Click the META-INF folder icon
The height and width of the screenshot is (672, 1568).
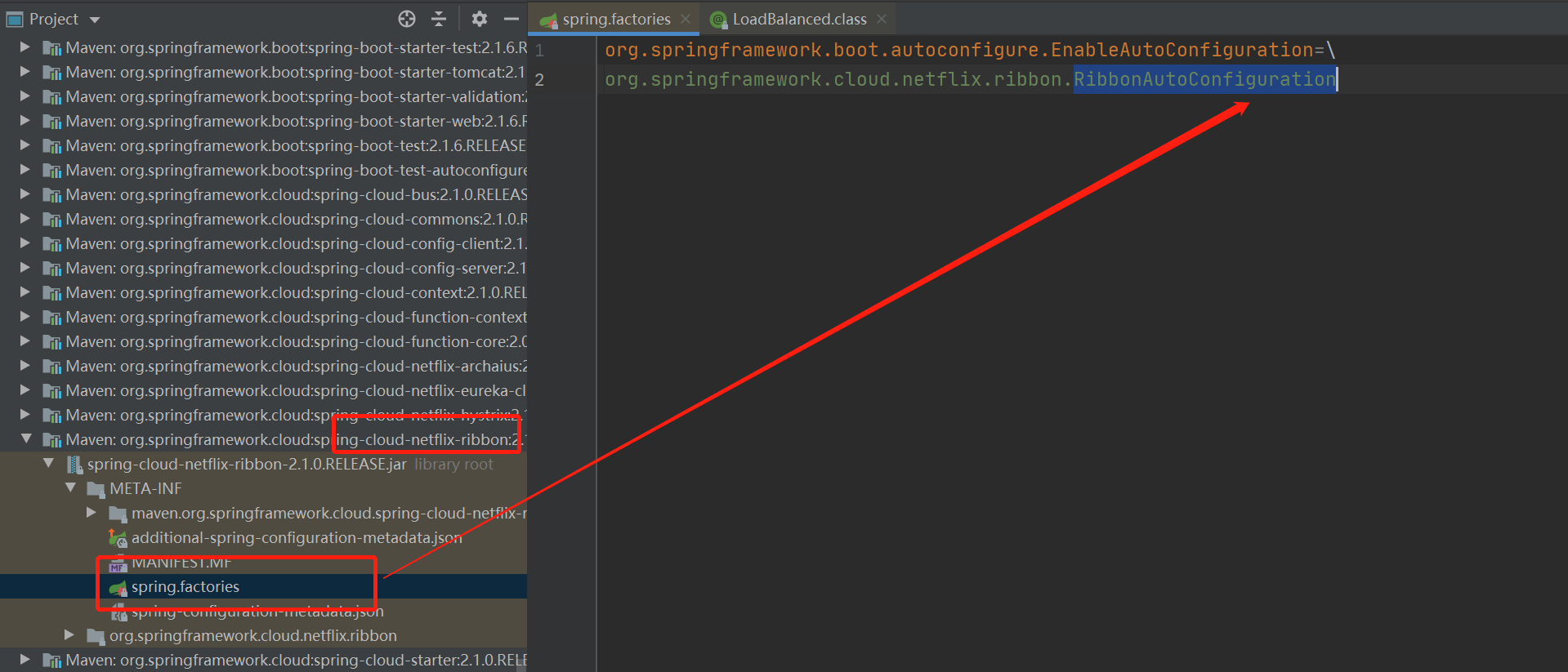96,489
